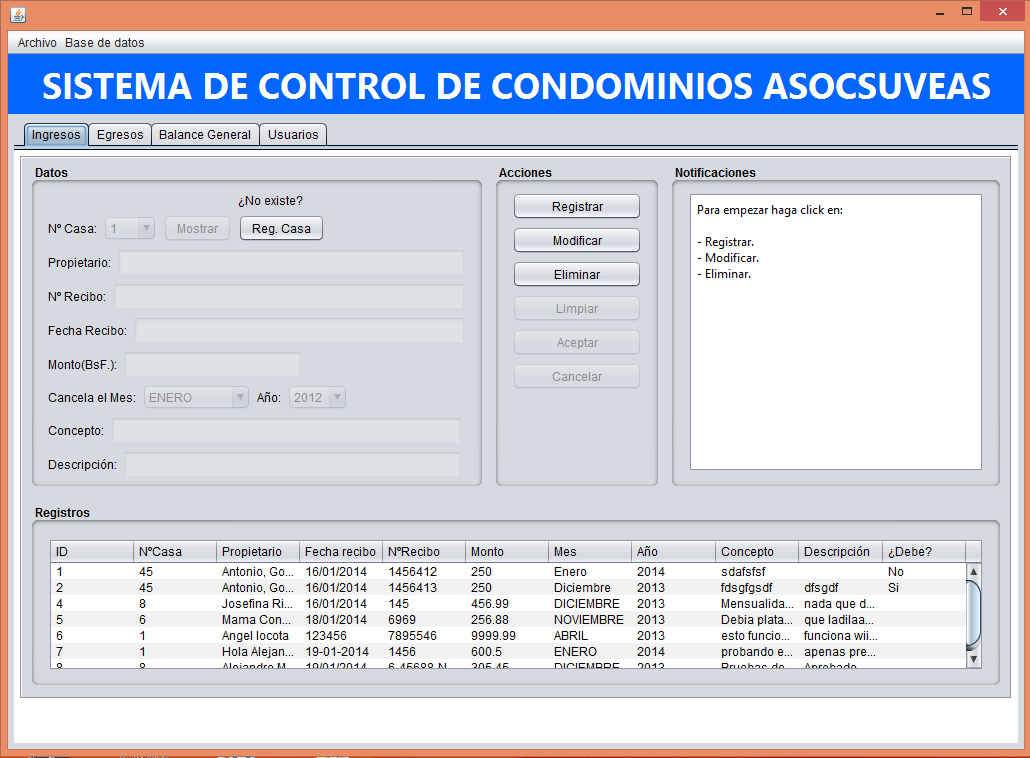Click the Mostrar button

point(197,229)
